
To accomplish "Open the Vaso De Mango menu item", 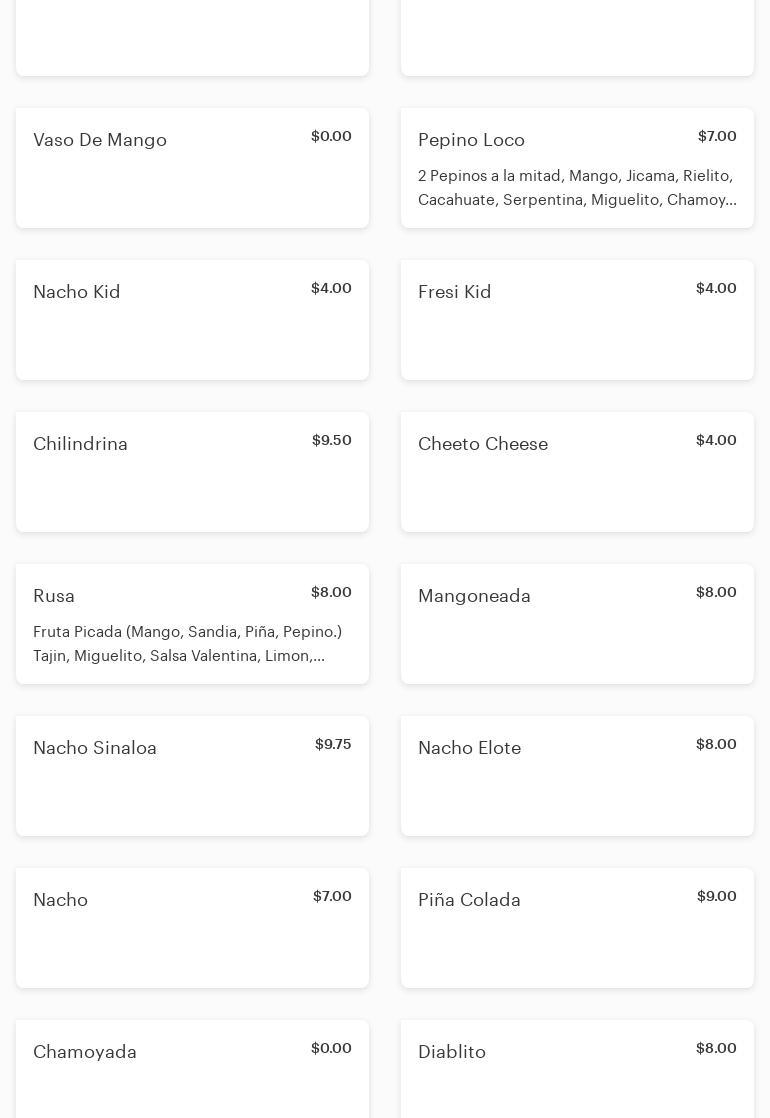I will [192, 168].
